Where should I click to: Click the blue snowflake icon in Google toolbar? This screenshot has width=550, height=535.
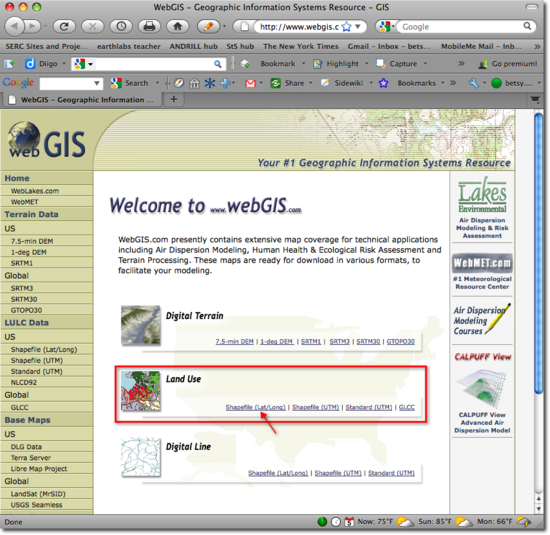pos(210,83)
